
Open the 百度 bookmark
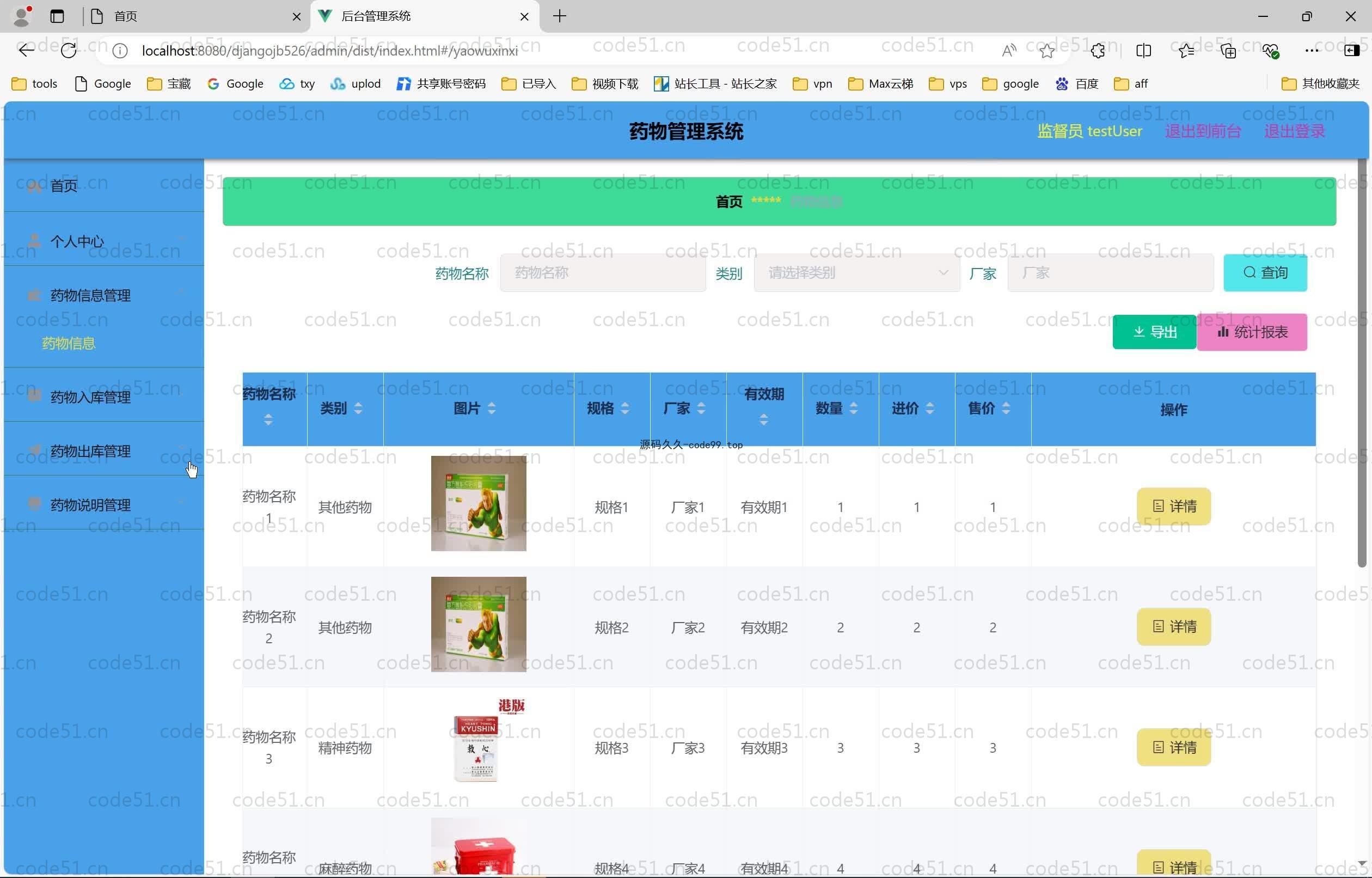(1076, 84)
